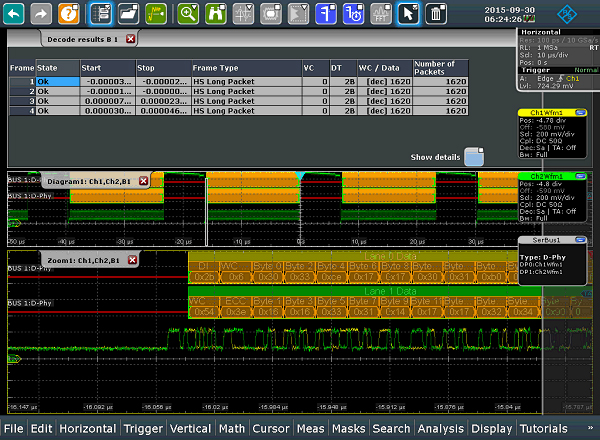This screenshot has width=600, height=440.
Task: Select frame 2 row number cell
Action: tap(22, 91)
